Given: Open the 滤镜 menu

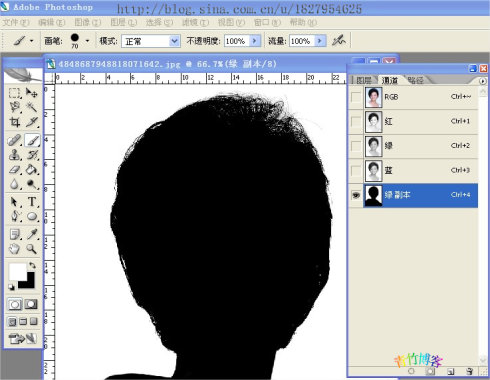Looking at the screenshot, I should [195, 22].
